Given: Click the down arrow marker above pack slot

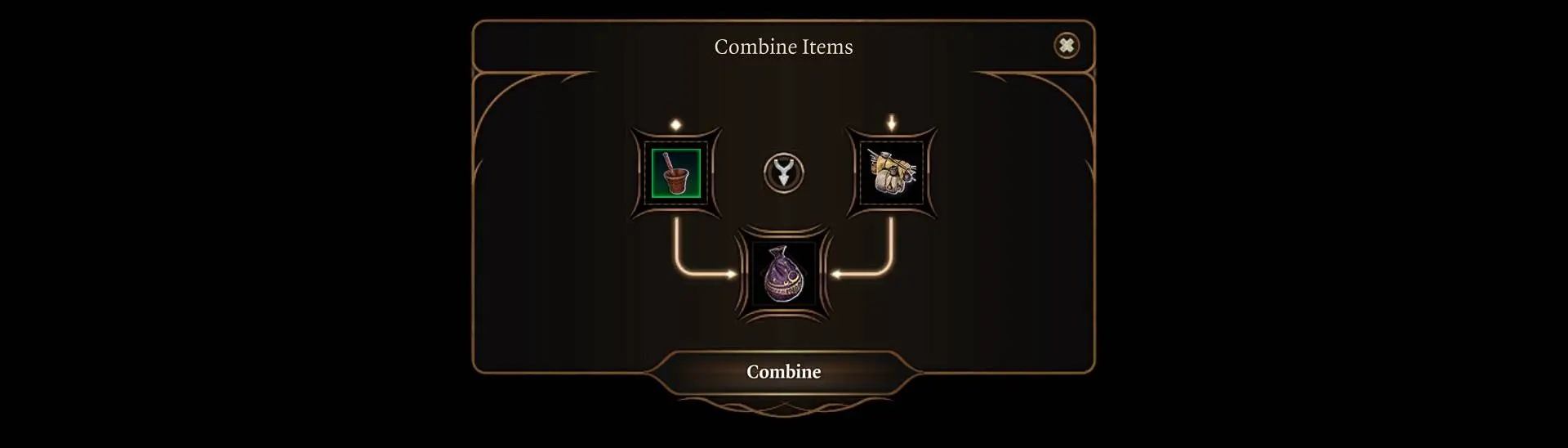Looking at the screenshot, I should (x=892, y=123).
